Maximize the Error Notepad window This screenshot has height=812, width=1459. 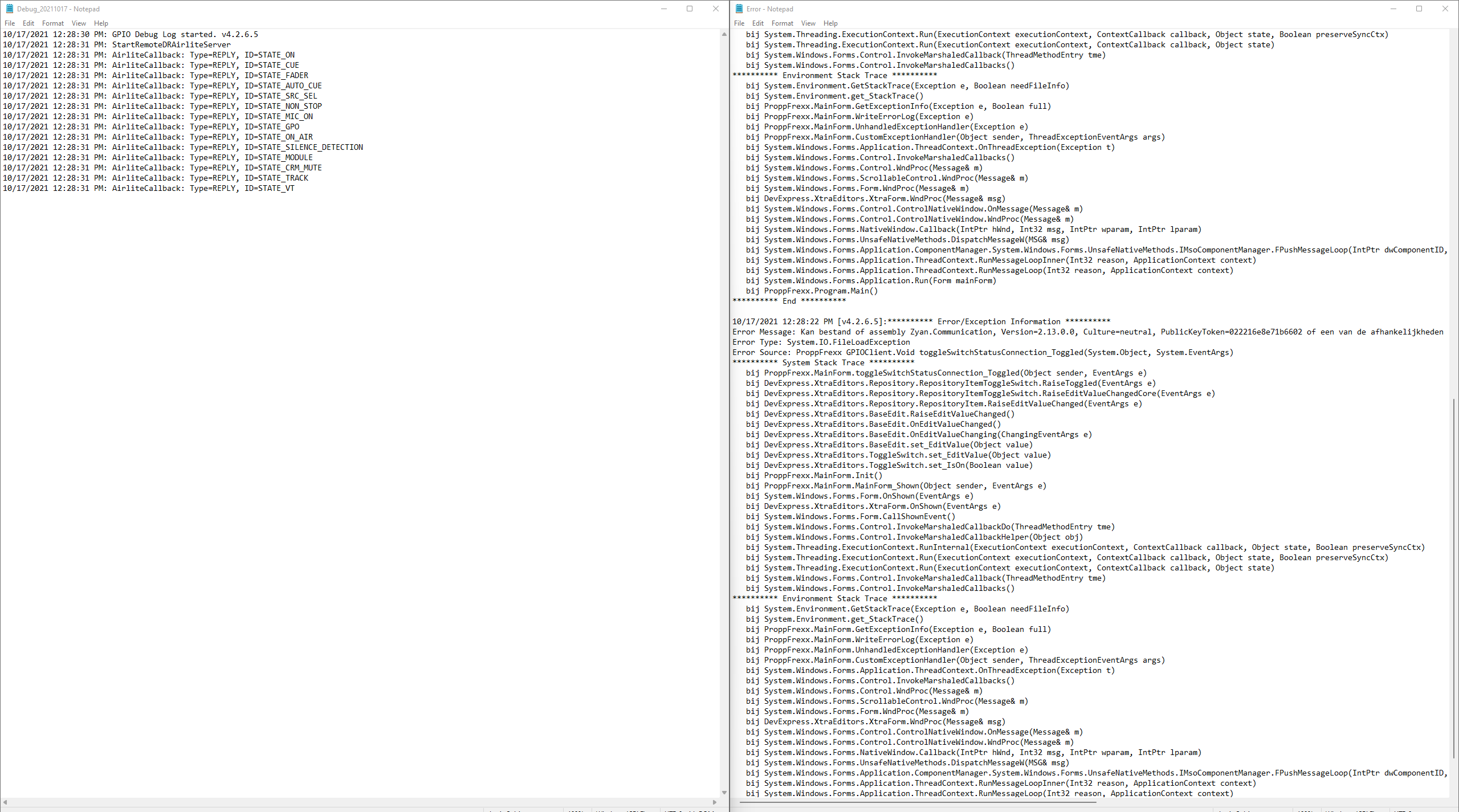point(1419,9)
